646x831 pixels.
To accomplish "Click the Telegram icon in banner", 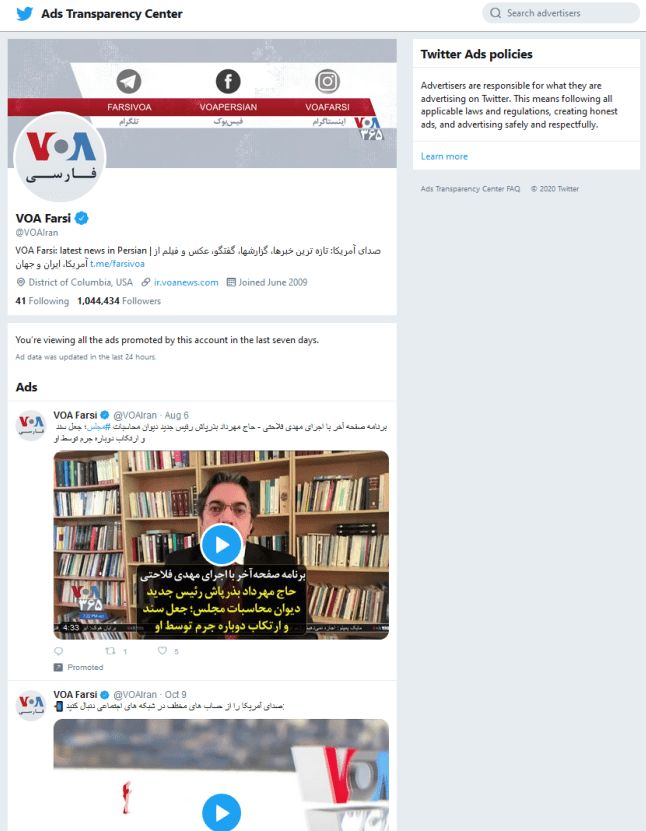I will (x=129, y=82).
